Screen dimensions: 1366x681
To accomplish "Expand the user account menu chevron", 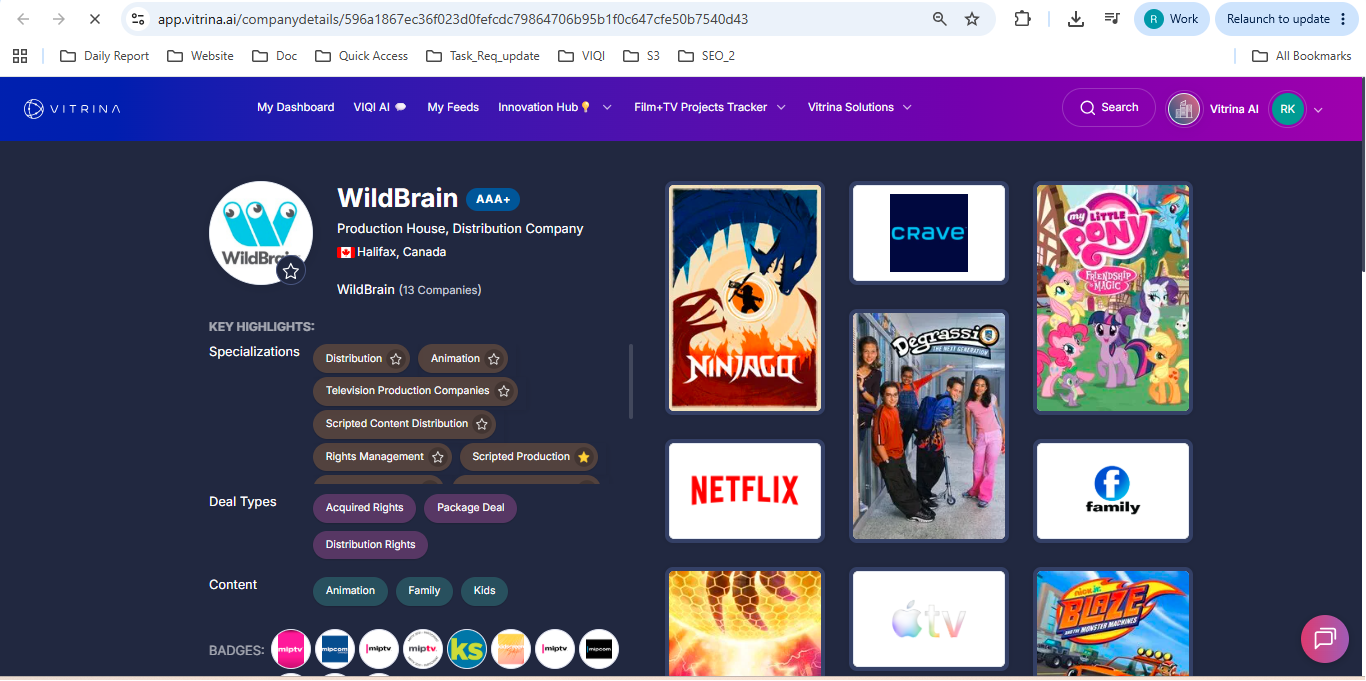I will pyautogui.click(x=1318, y=110).
